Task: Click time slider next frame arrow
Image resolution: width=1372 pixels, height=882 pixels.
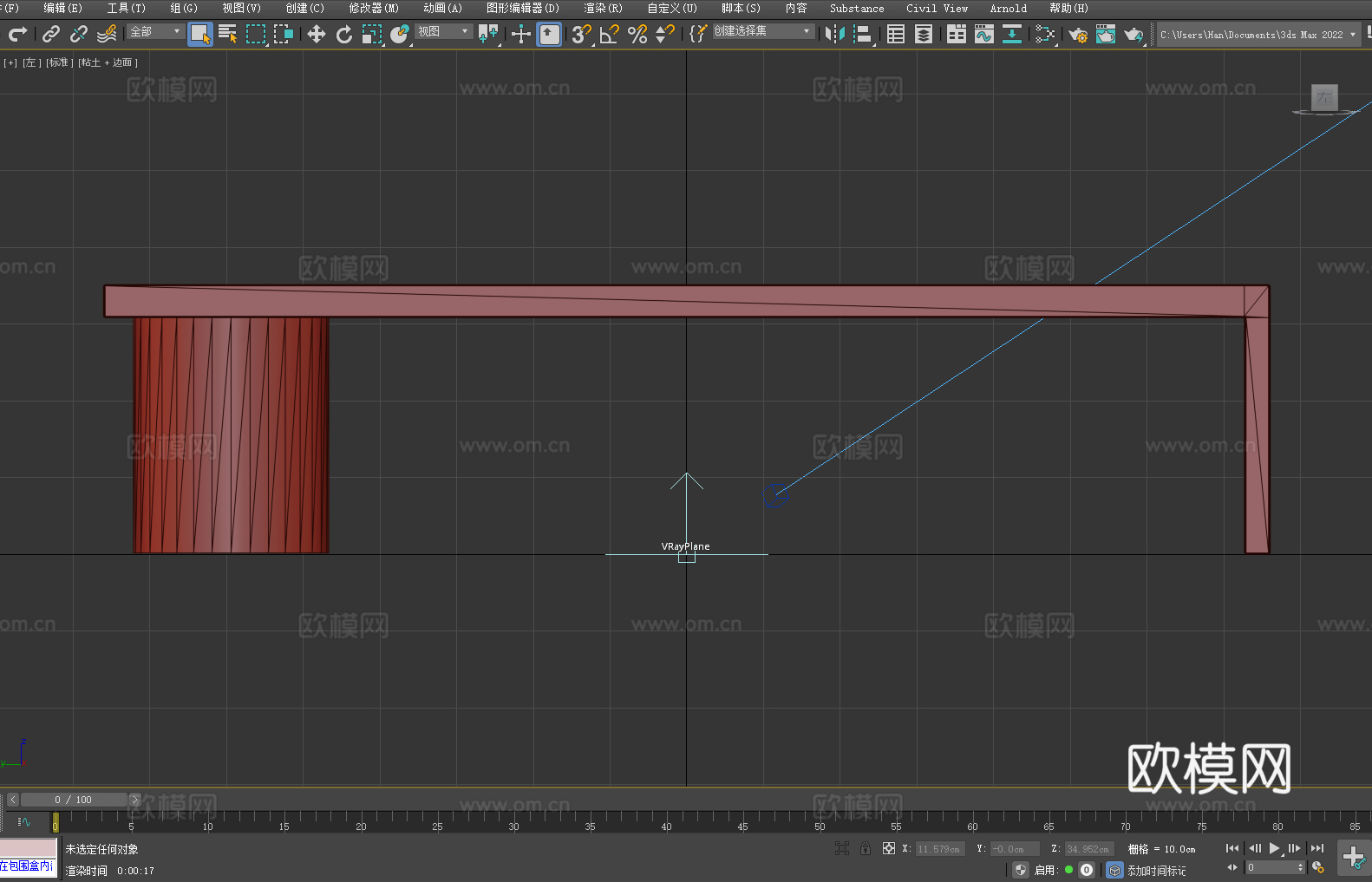Action: pyautogui.click(x=134, y=800)
